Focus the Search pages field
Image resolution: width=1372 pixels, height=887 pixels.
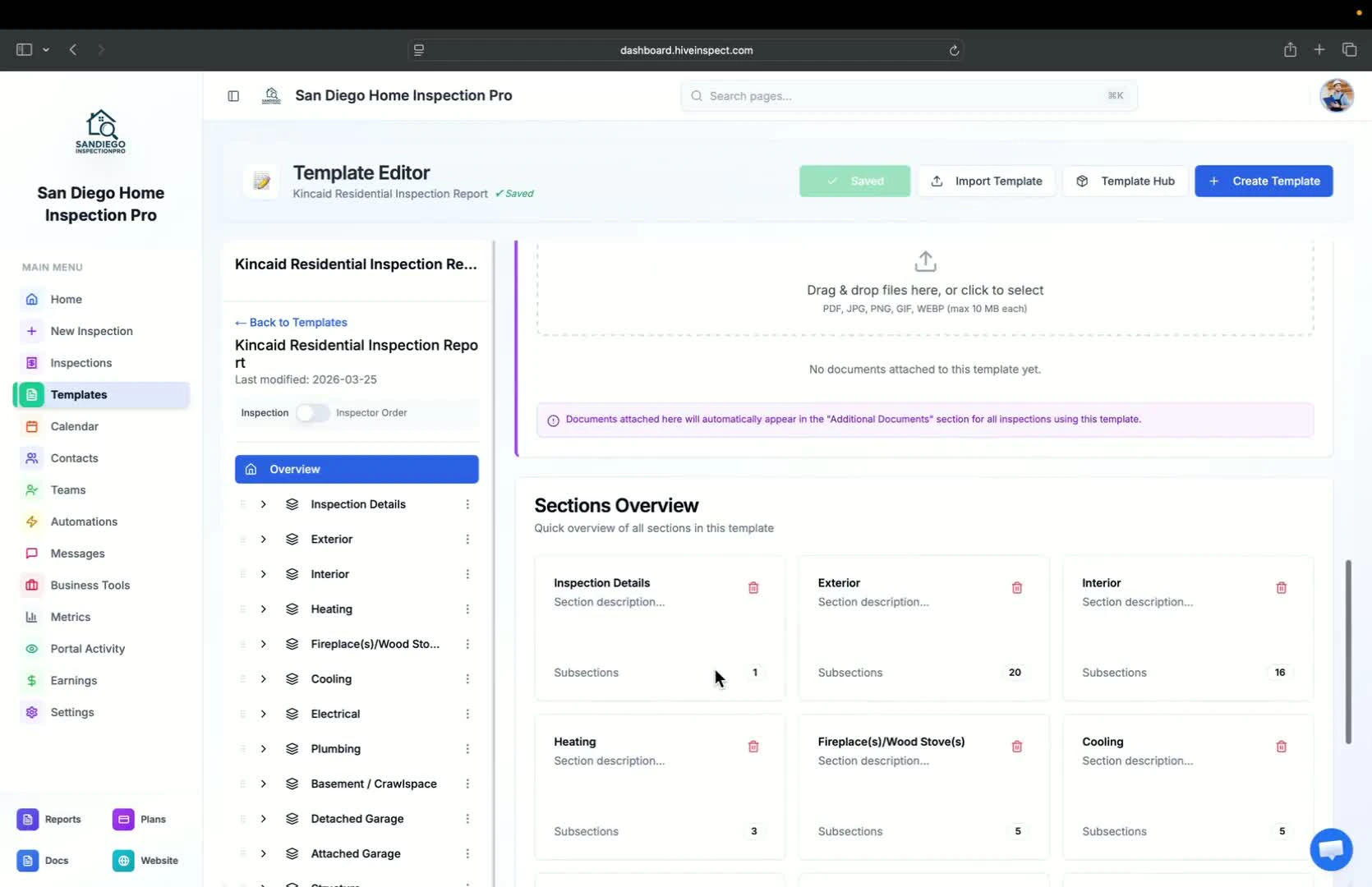[909, 96]
